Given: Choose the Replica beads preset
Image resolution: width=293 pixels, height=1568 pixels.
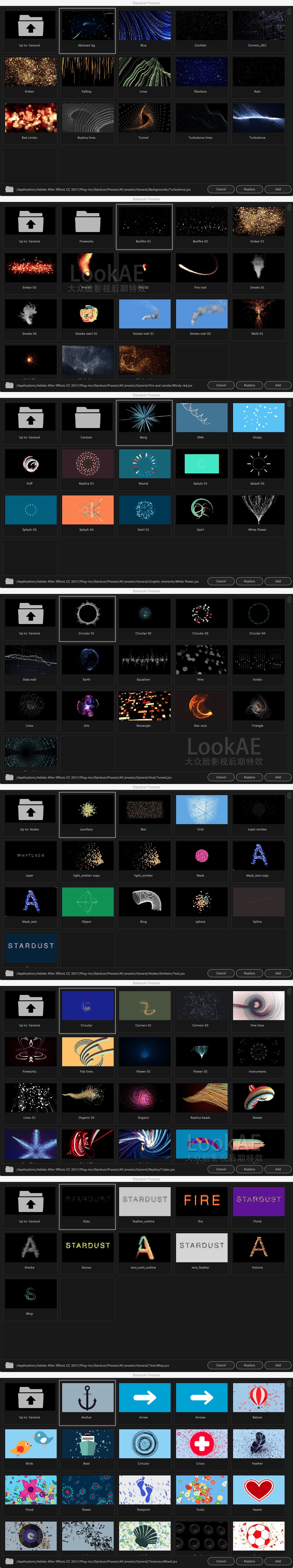Looking at the screenshot, I should (x=201, y=1098).
